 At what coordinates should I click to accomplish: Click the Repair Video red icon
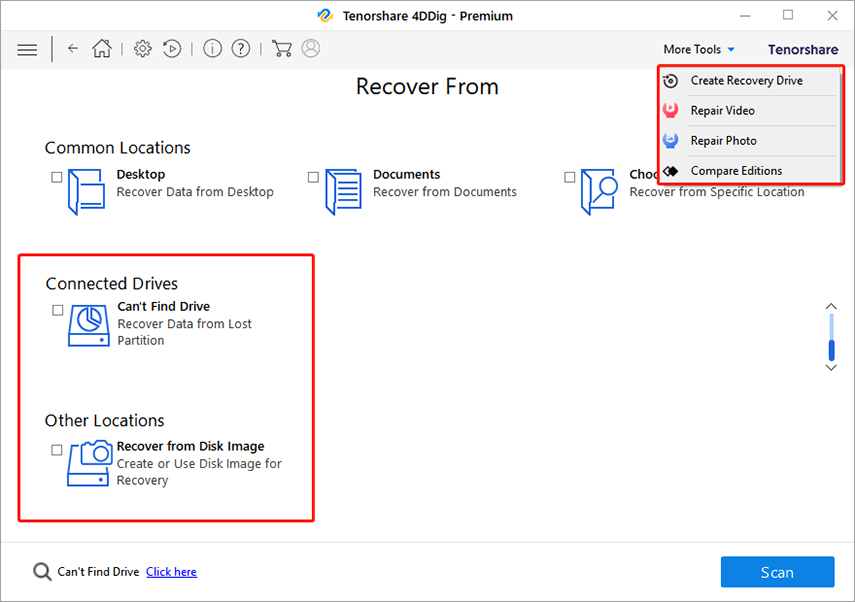(x=671, y=111)
